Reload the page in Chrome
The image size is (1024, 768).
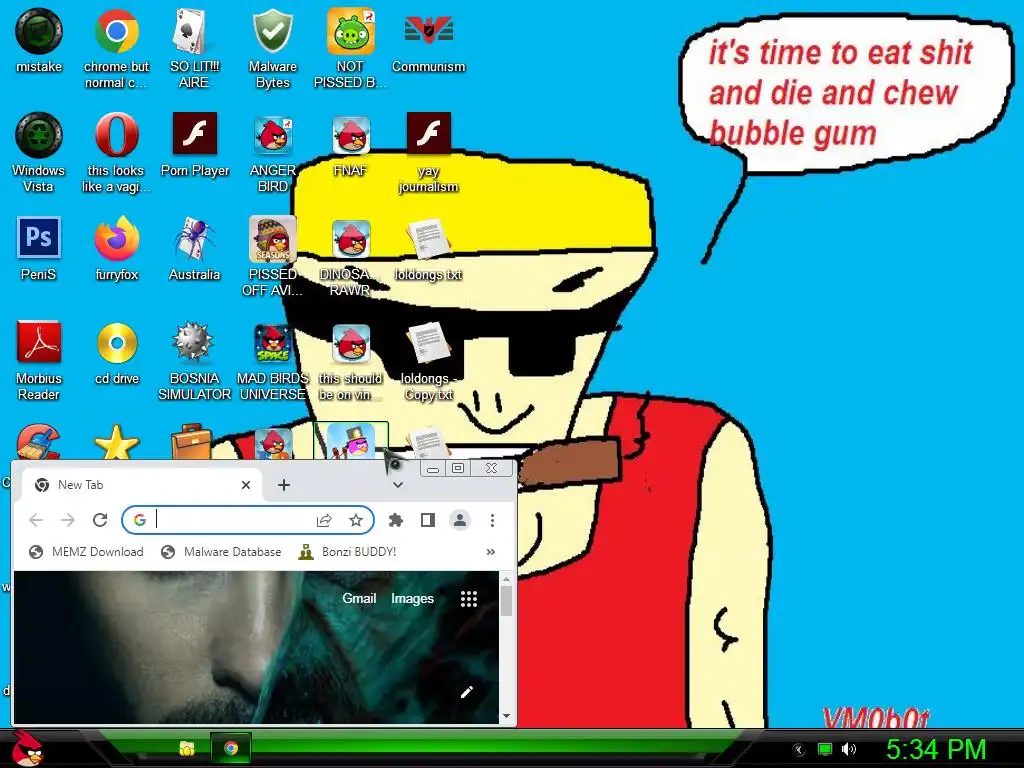100,520
